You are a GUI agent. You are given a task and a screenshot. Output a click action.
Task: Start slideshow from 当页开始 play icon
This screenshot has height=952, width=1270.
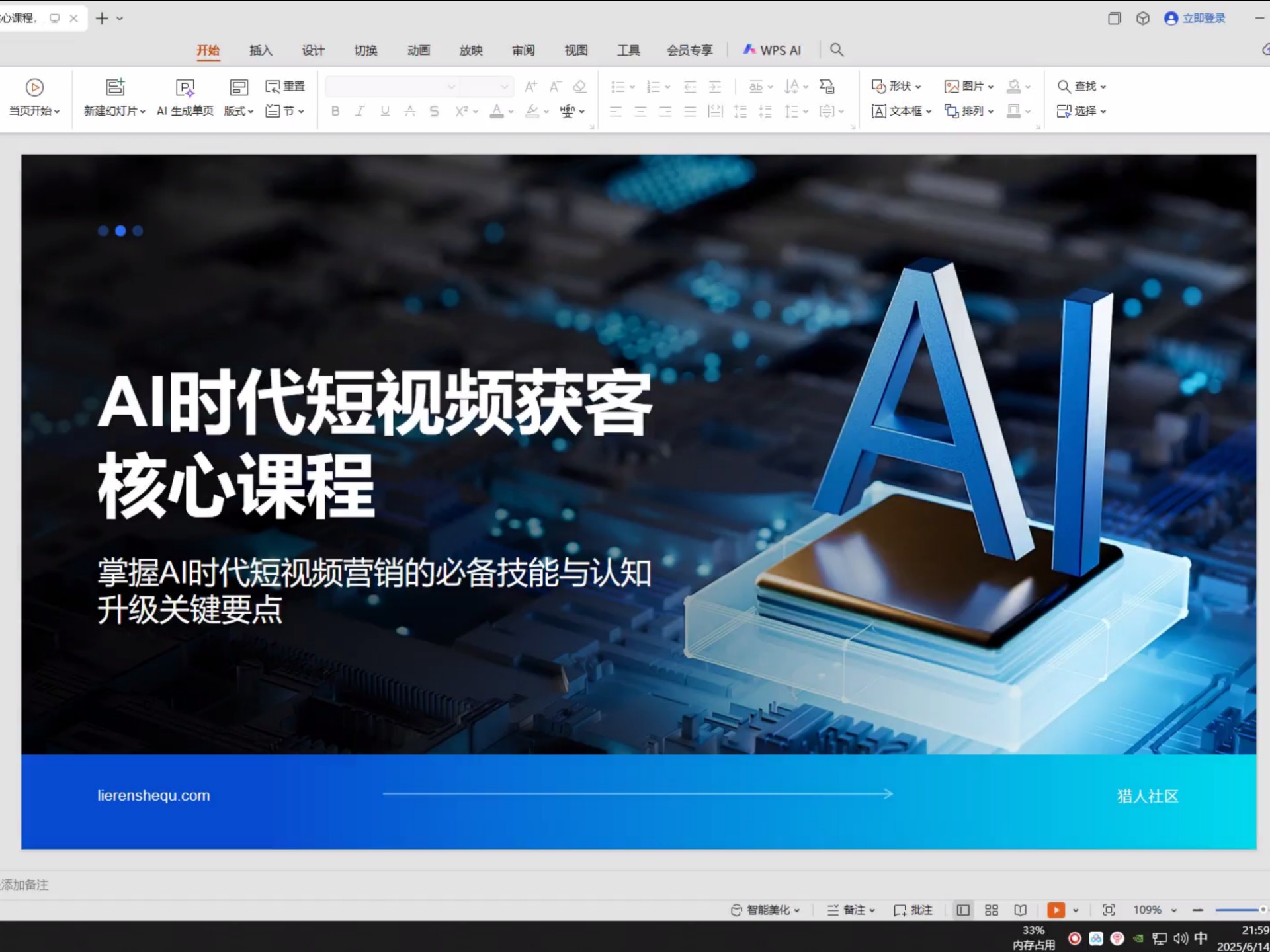(34, 87)
